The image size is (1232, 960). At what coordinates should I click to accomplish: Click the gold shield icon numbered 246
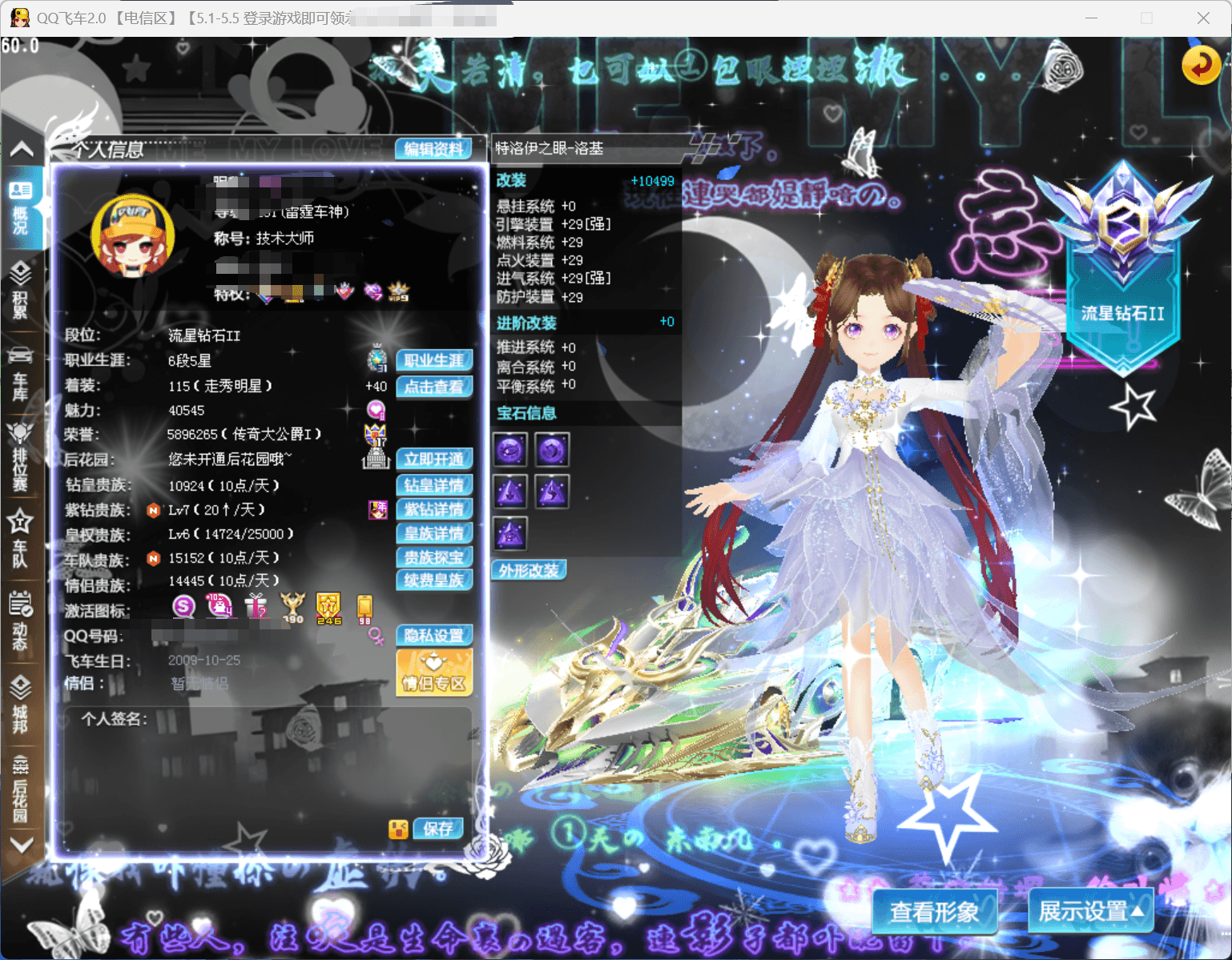point(328,608)
